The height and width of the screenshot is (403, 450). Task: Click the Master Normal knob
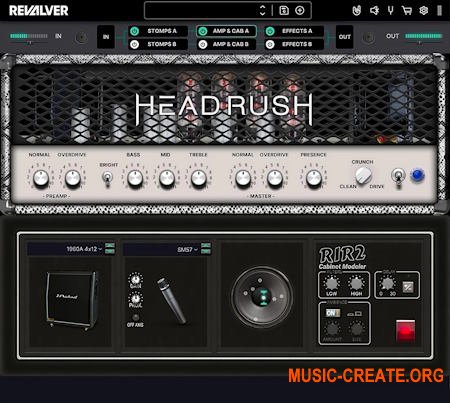243,178
